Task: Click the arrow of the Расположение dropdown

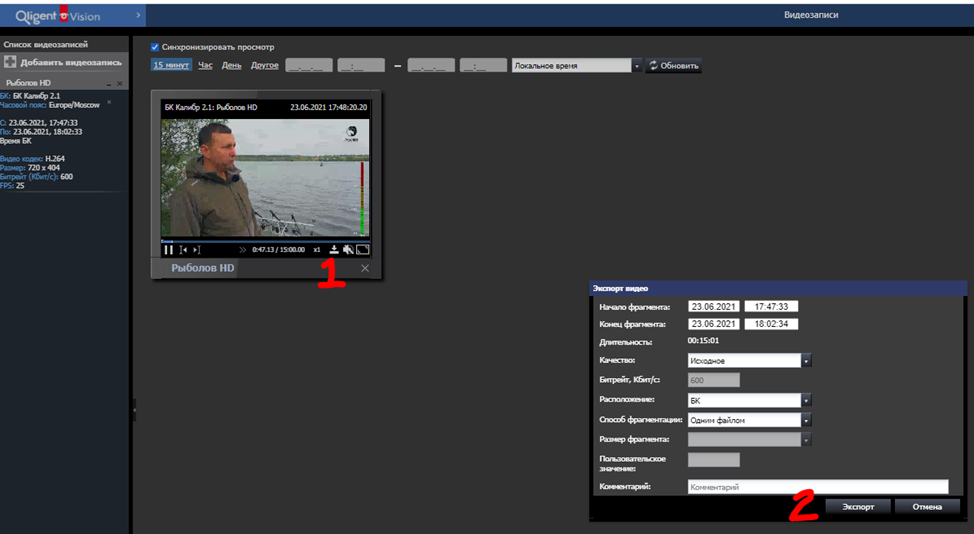Action: [x=806, y=400]
